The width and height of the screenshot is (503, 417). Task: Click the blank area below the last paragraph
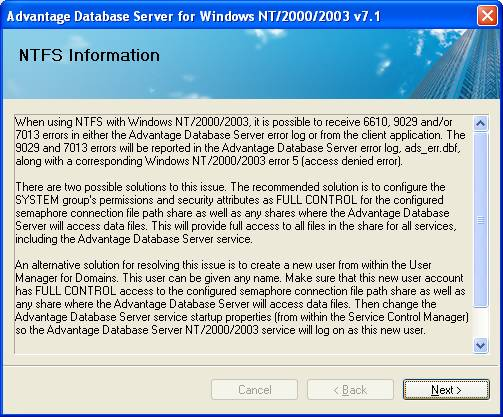point(243,345)
